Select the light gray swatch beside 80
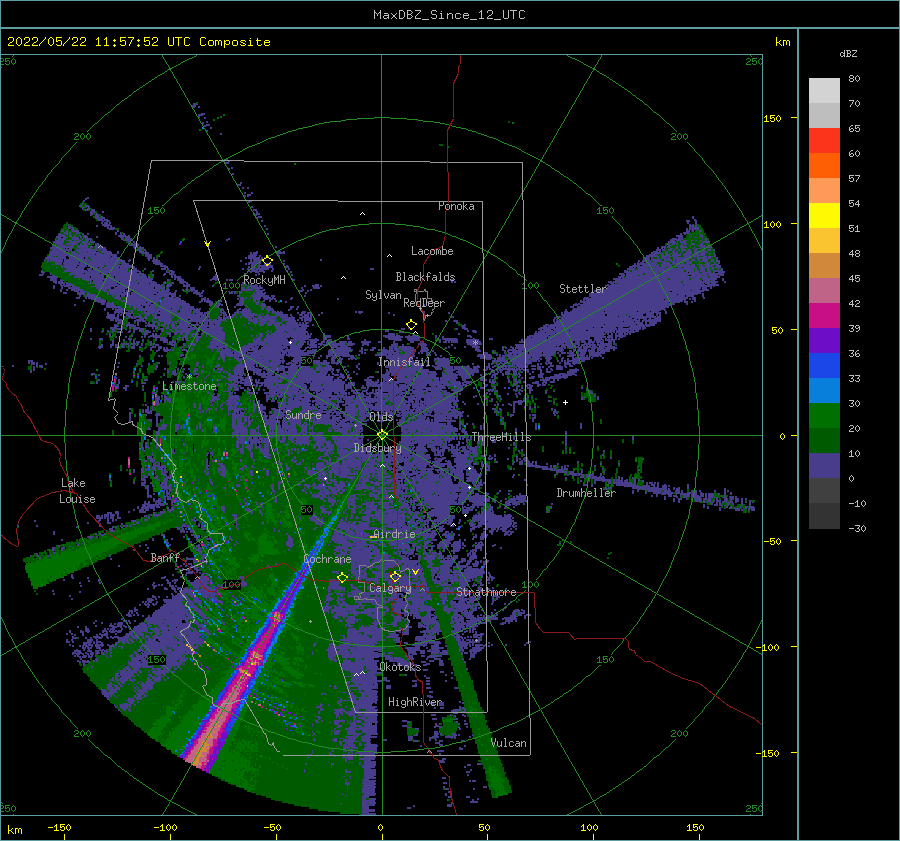The image size is (900, 841). tap(824, 91)
